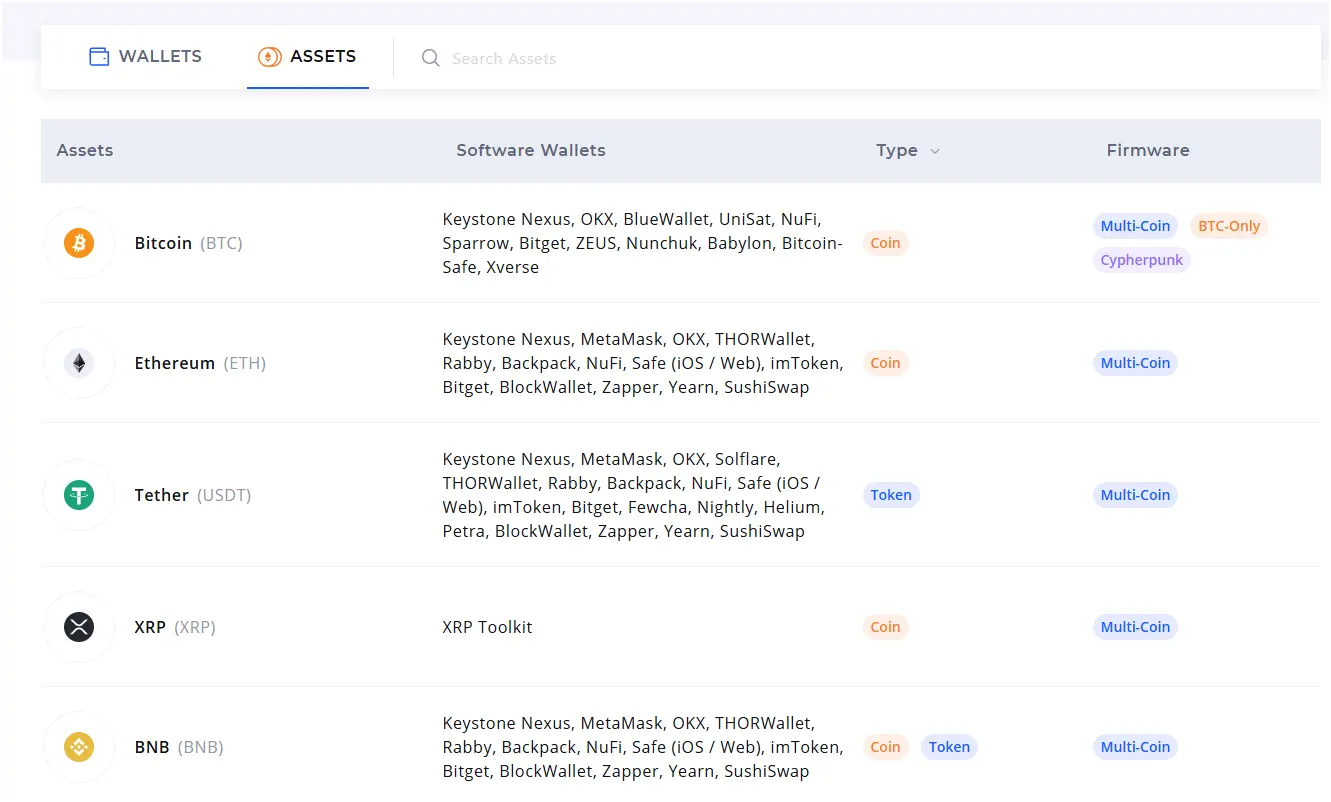Image resolution: width=1331 pixels, height=802 pixels.
Task: Click the Software Wallets column header
Action: pyautogui.click(x=531, y=150)
